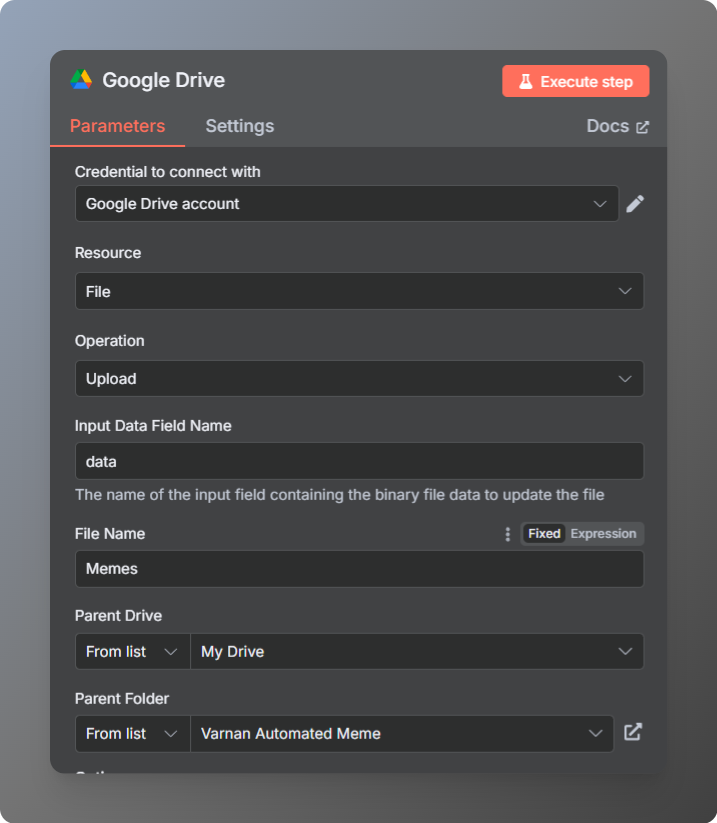The width and height of the screenshot is (717, 823).
Task: Click the File Name field containing Memes
Action: pyautogui.click(x=360, y=569)
